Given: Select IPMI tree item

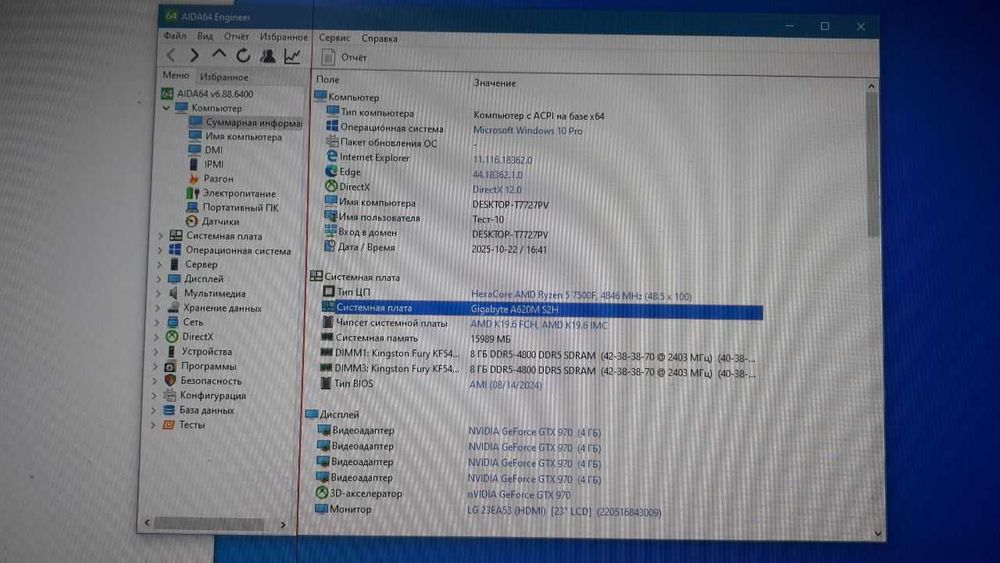Looking at the screenshot, I should point(214,165).
